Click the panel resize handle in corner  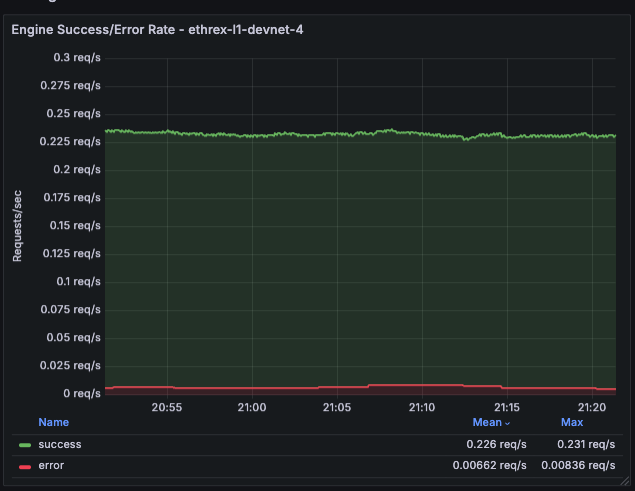pos(625,480)
